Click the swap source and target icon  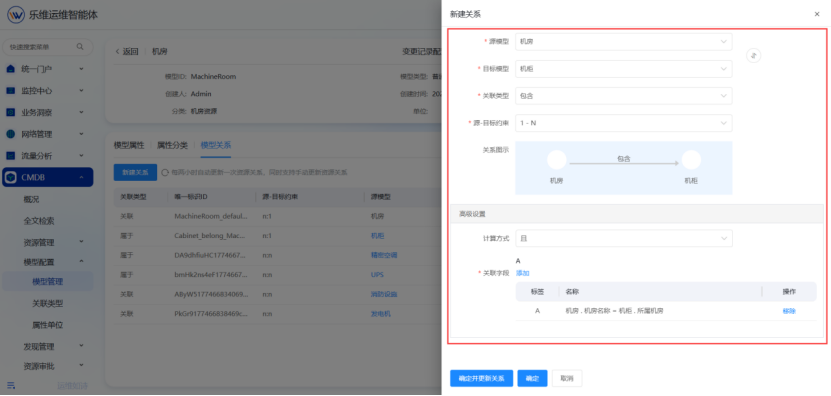tap(754, 55)
